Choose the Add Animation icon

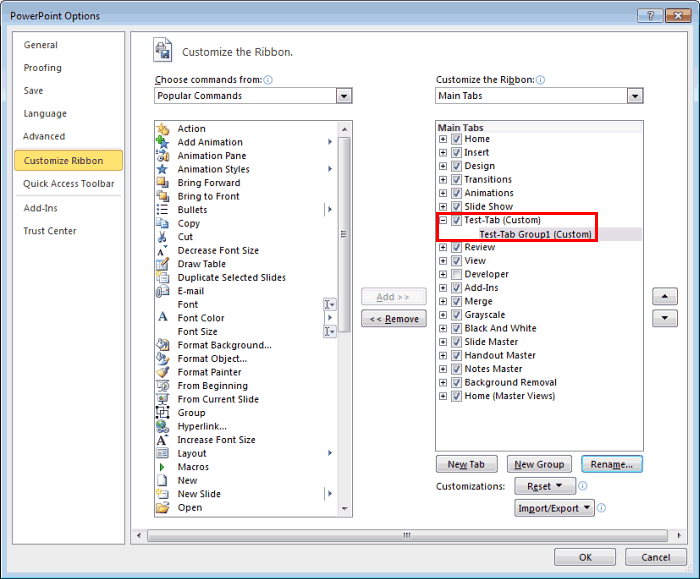tap(163, 142)
